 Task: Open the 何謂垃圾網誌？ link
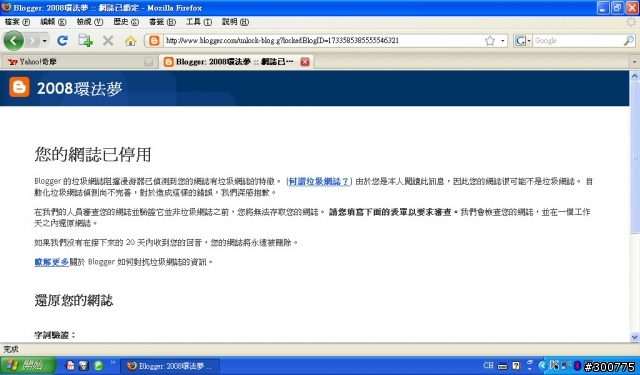coord(319,182)
